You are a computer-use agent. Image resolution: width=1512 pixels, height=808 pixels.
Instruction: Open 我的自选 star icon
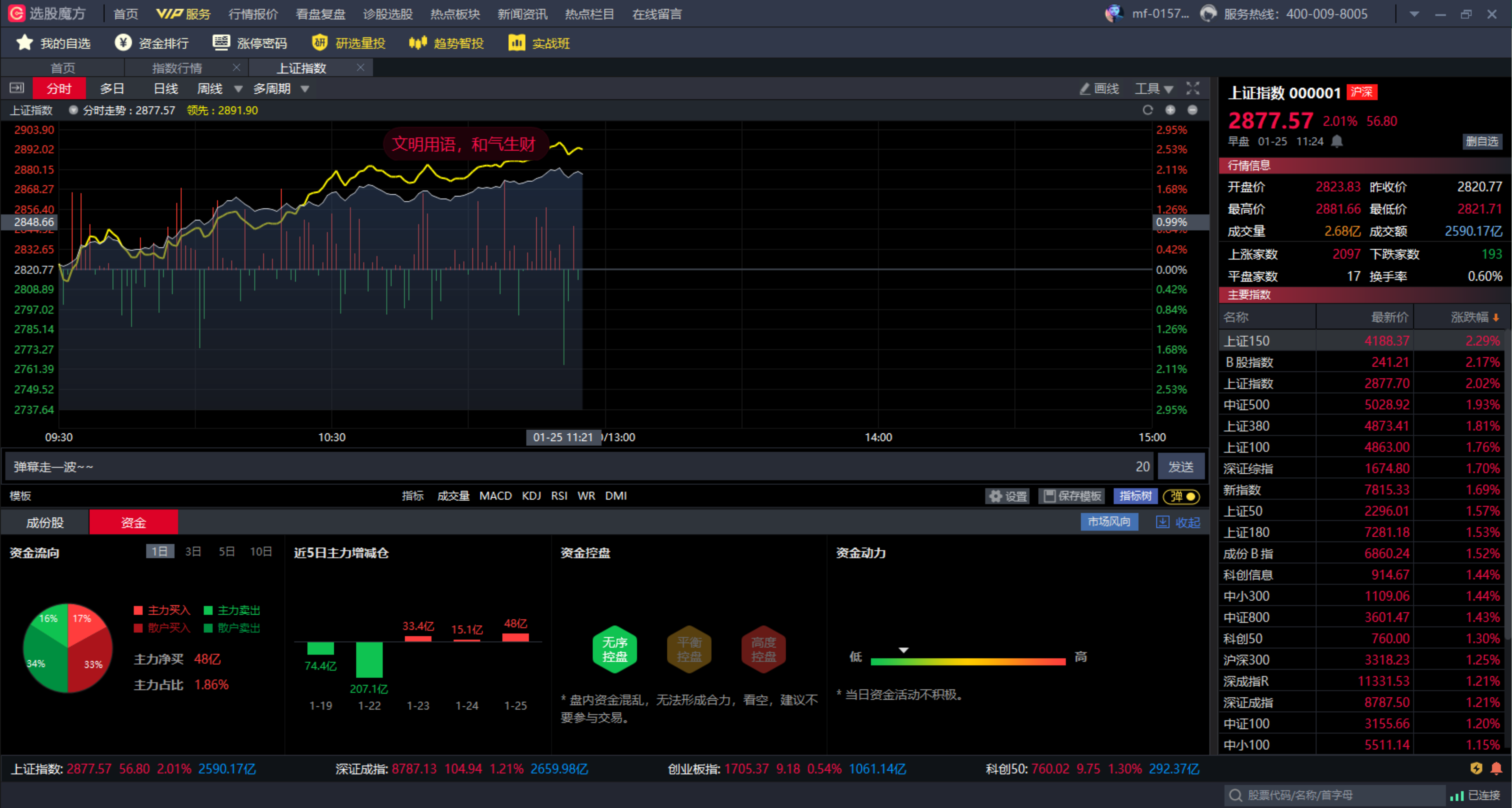click(25, 43)
